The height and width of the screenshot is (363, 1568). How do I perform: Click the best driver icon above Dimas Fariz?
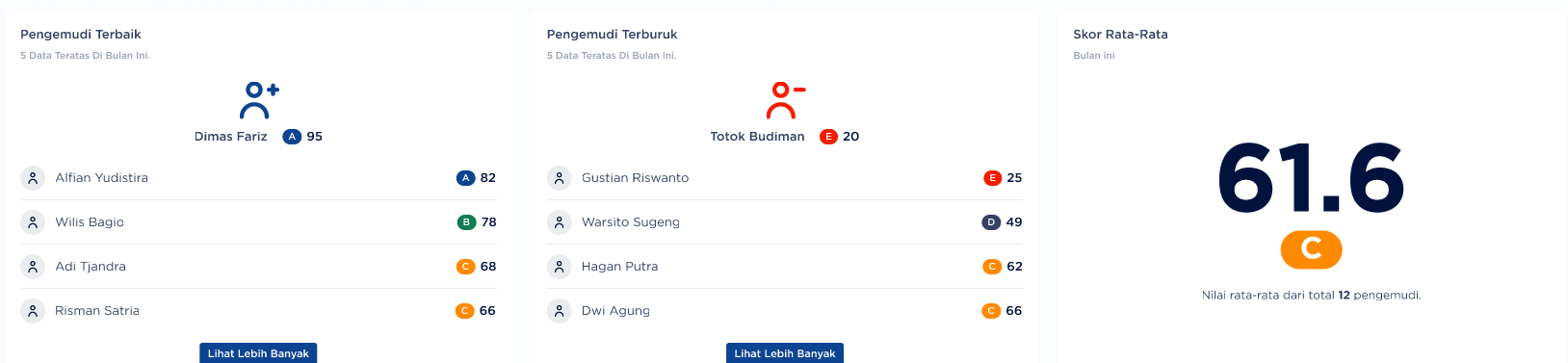tap(259, 100)
